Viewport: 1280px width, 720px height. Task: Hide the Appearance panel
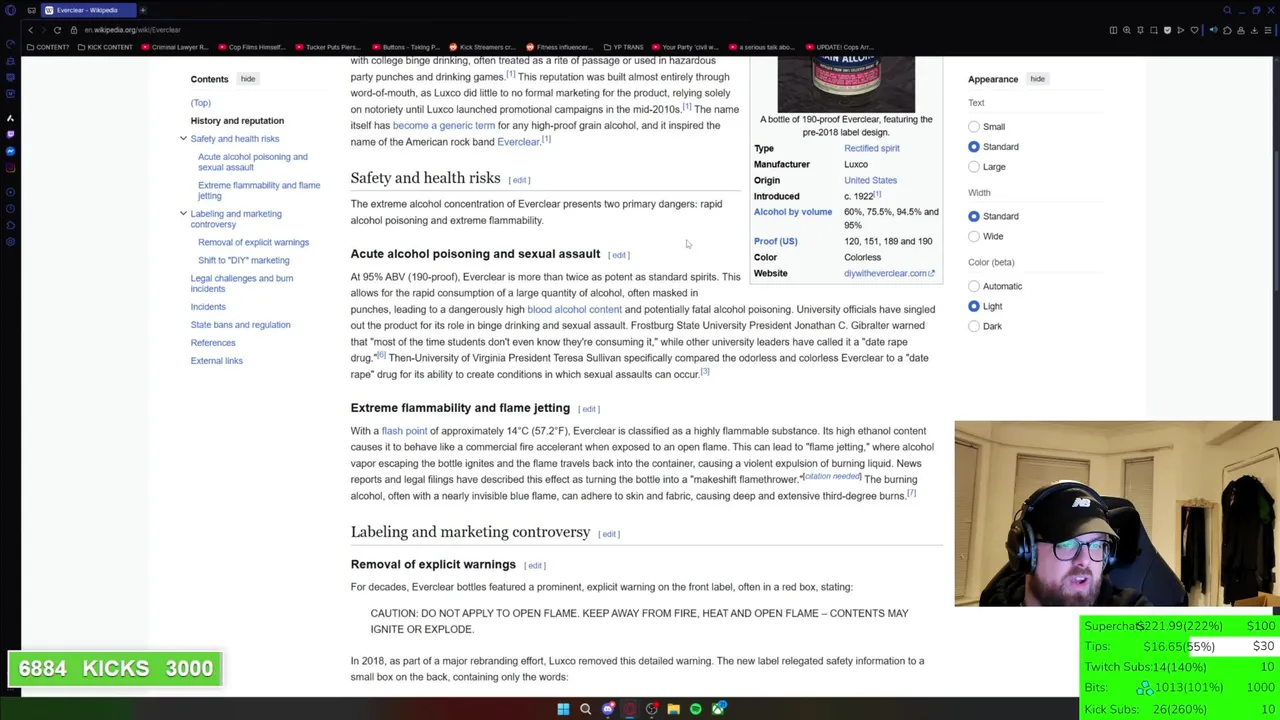(1037, 79)
